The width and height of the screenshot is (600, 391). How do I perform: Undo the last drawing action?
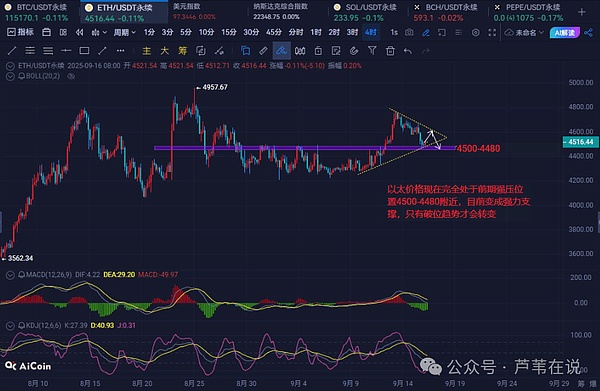point(408,51)
